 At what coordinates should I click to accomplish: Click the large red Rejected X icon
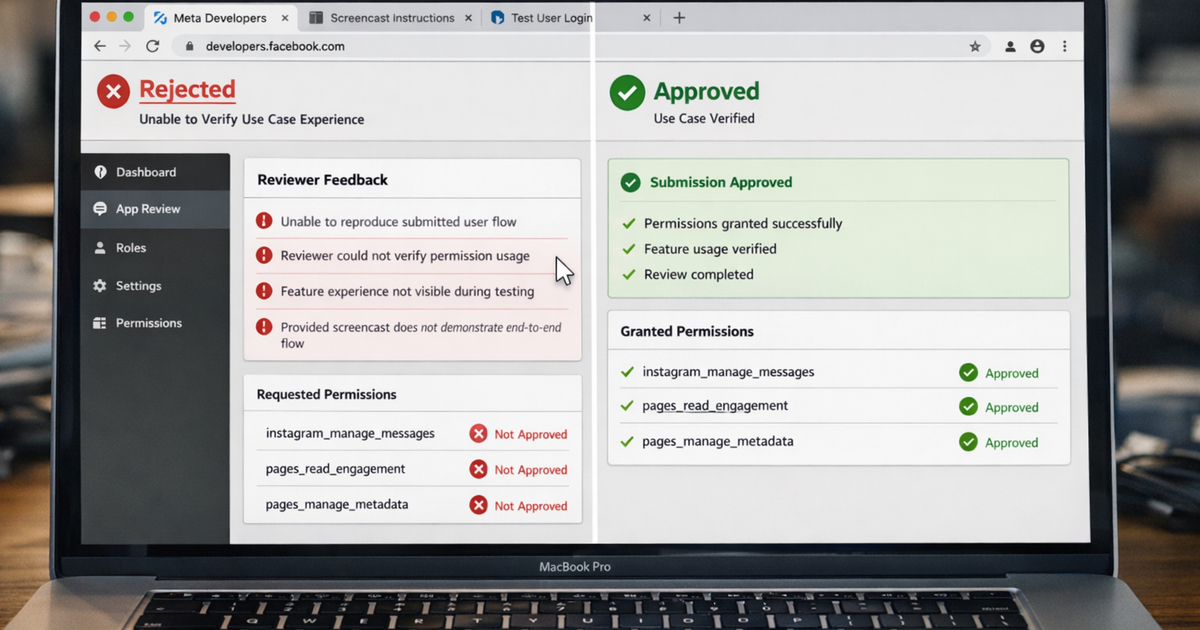tap(114, 92)
